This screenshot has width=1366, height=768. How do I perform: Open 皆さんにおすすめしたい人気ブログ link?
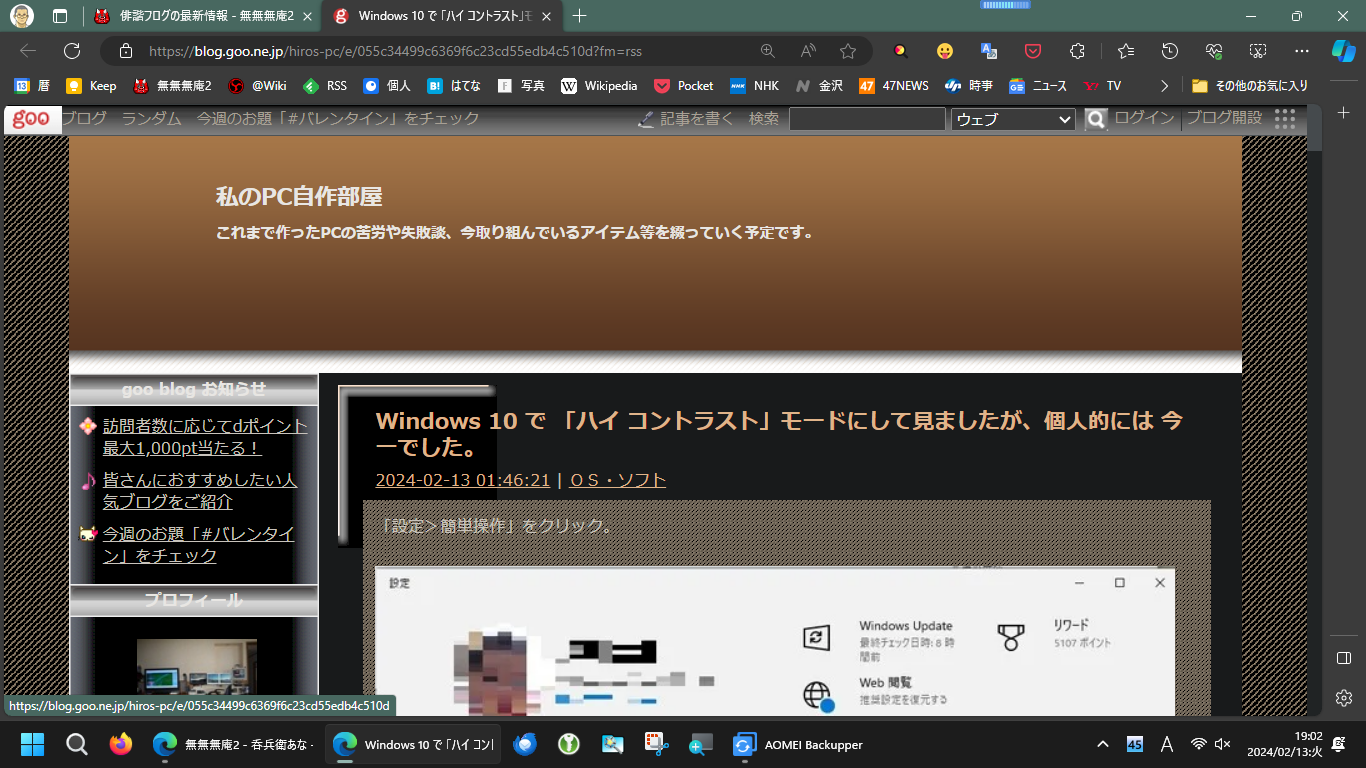200,491
